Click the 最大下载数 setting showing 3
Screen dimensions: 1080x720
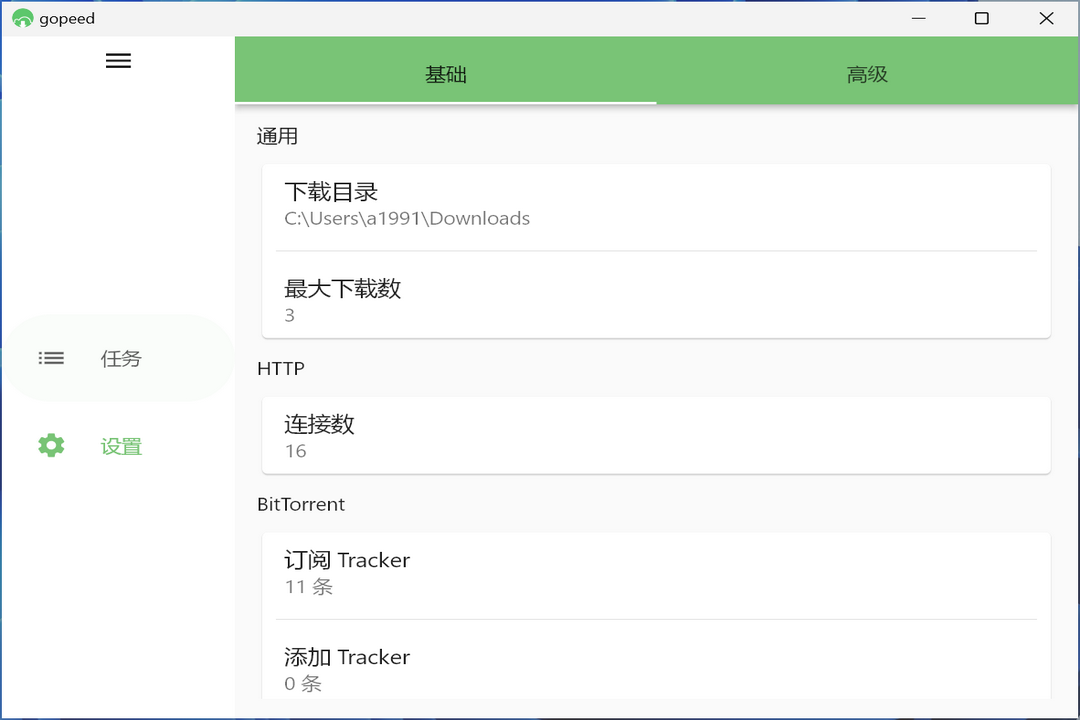(x=656, y=300)
